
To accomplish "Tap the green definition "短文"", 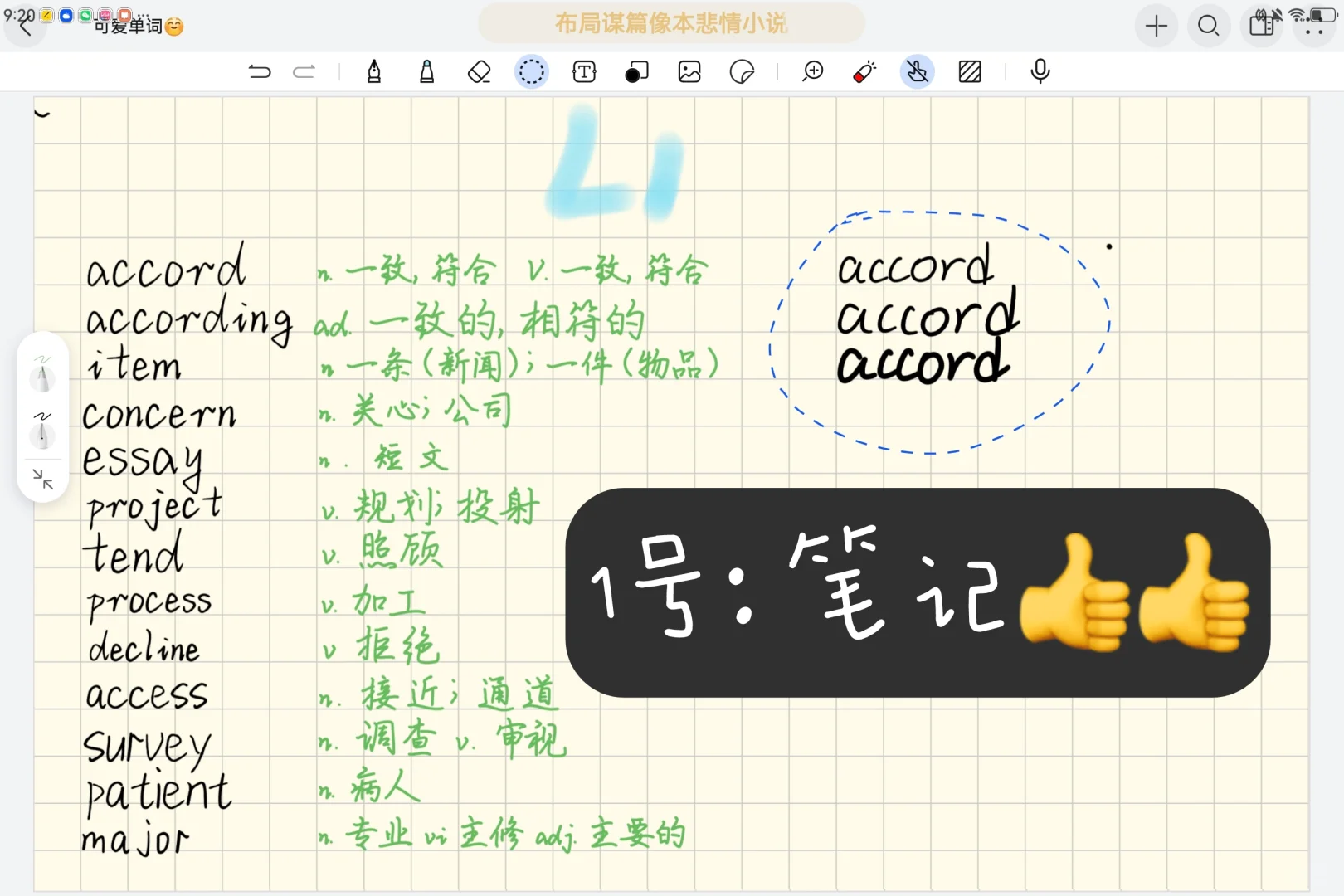I will coord(411,457).
